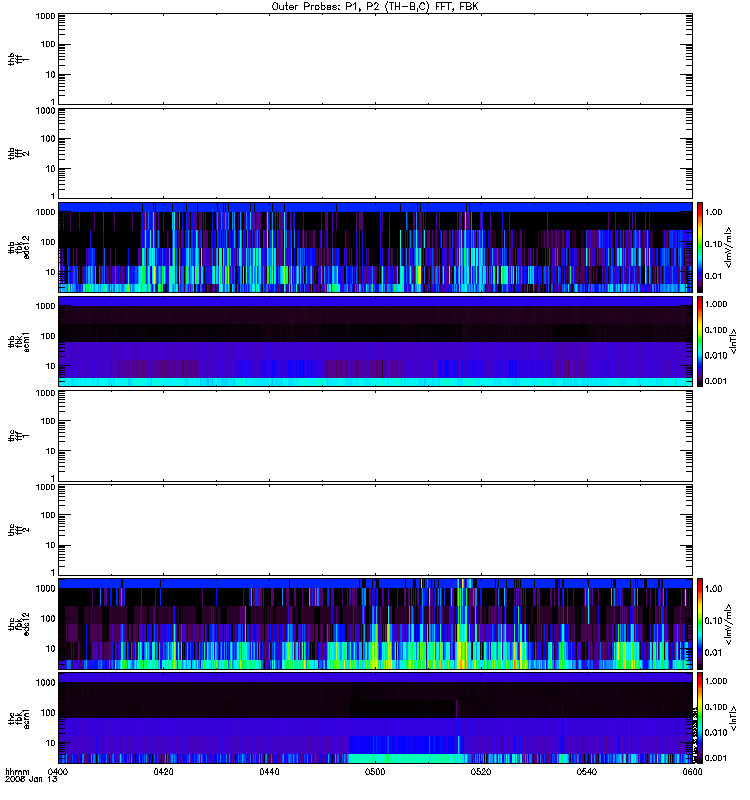Click the 'thc fff 2' y-axis title
Viewport: 750px width, 800px height.
[19, 530]
